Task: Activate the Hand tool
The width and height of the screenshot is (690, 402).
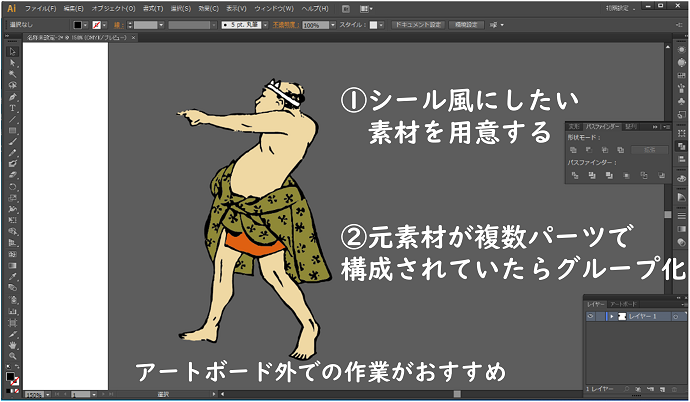Action: tap(12, 345)
